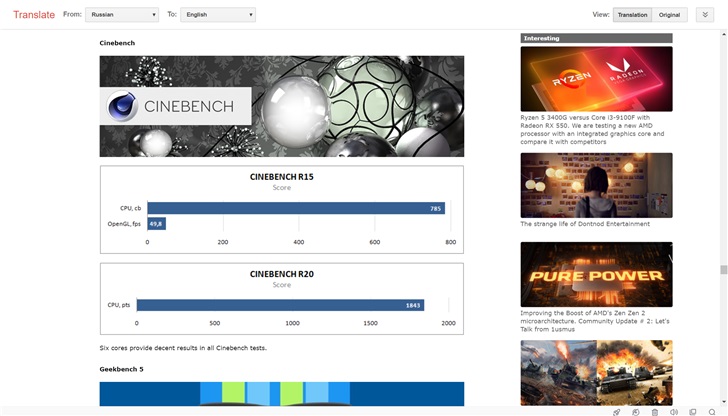
Task: Open the From language dropdown (Russian)
Action: pyautogui.click(x=122, y=14)
